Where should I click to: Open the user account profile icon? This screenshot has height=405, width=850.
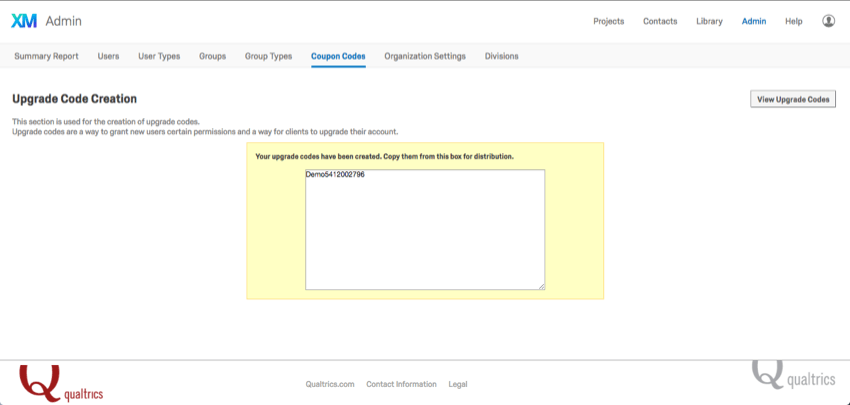tap(828, 21)
